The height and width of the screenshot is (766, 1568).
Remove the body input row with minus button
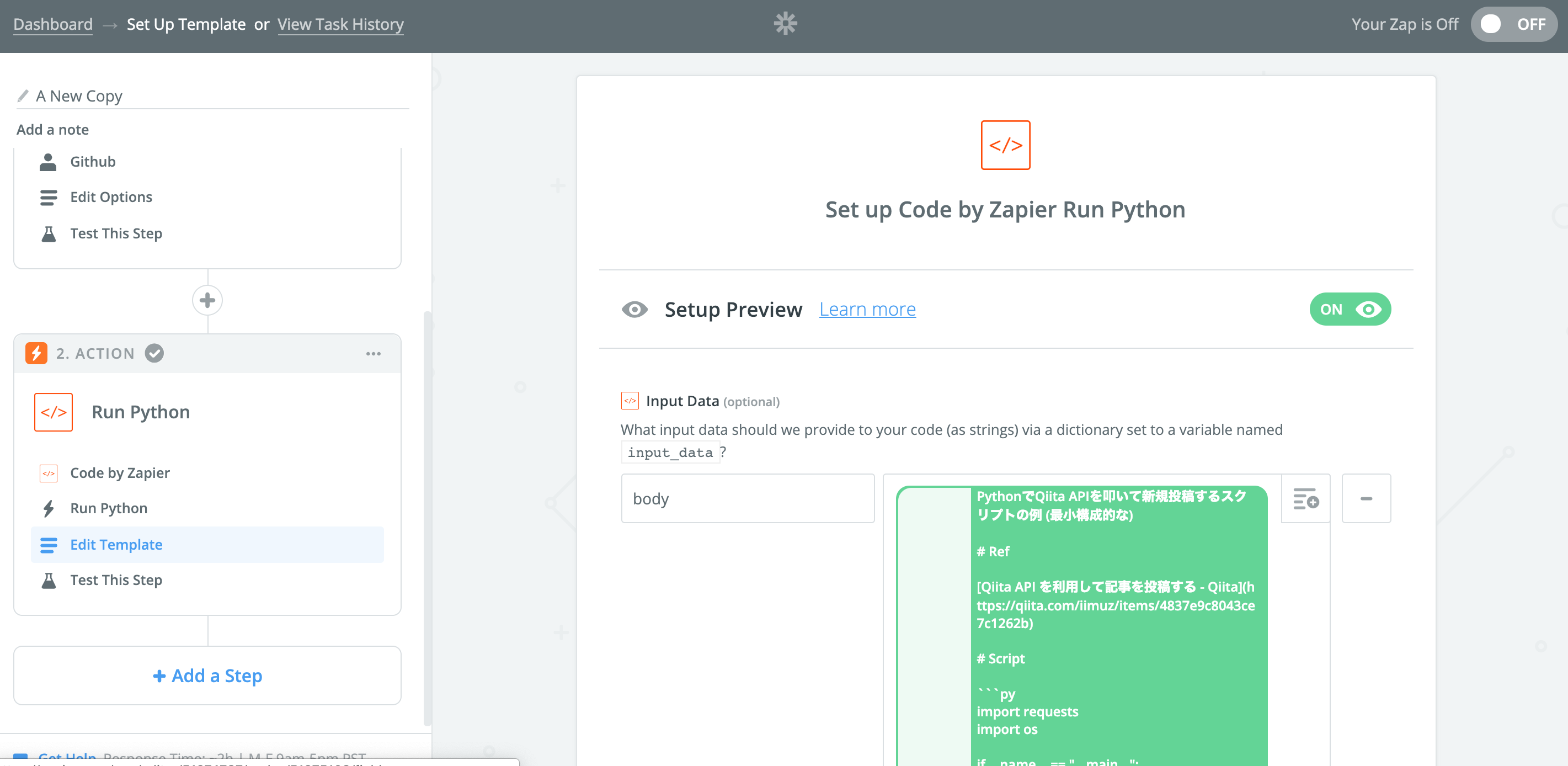click(x=1366, y=499)
